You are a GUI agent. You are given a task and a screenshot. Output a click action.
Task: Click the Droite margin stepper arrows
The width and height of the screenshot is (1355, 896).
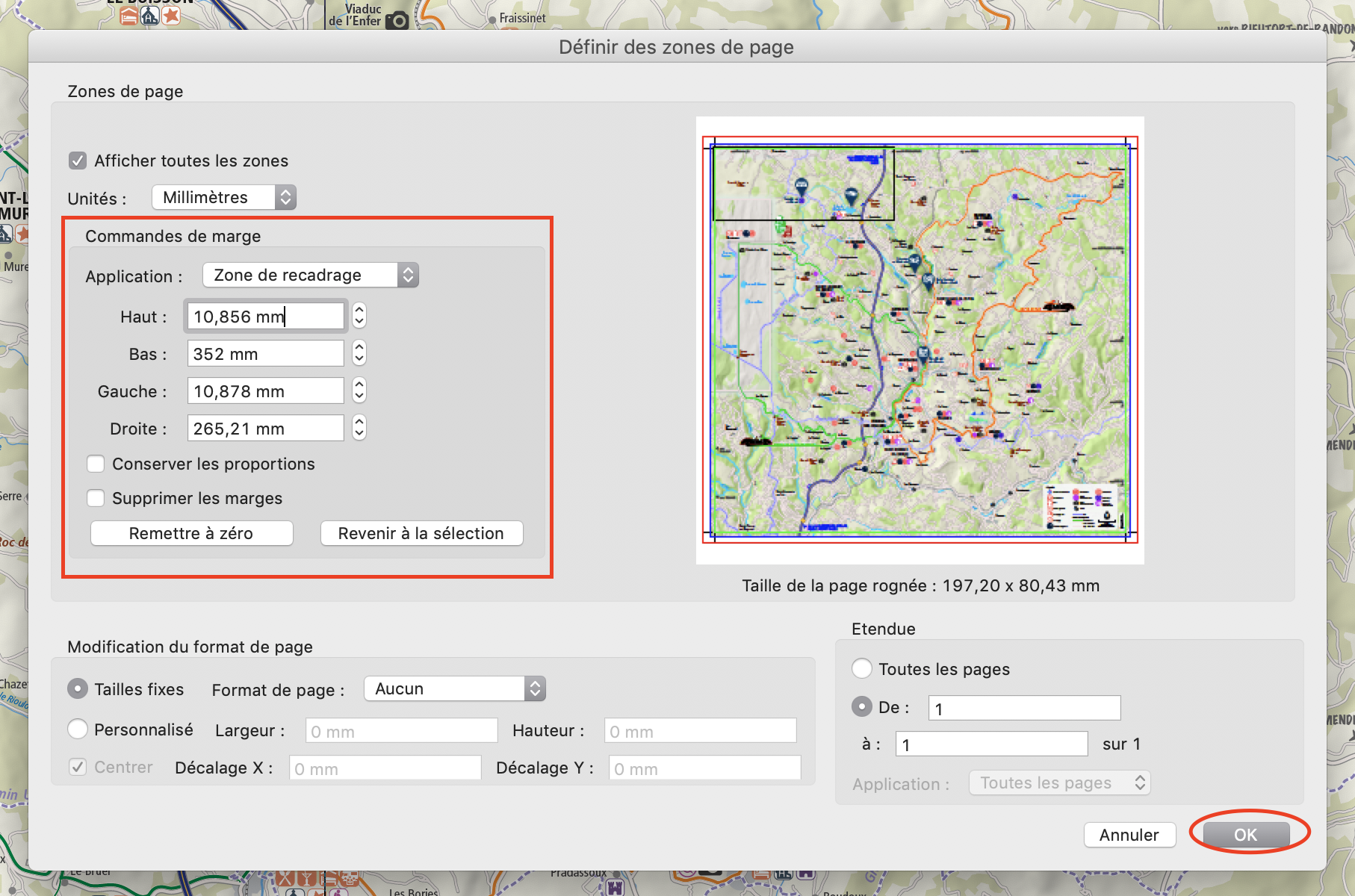click(359, 428)
